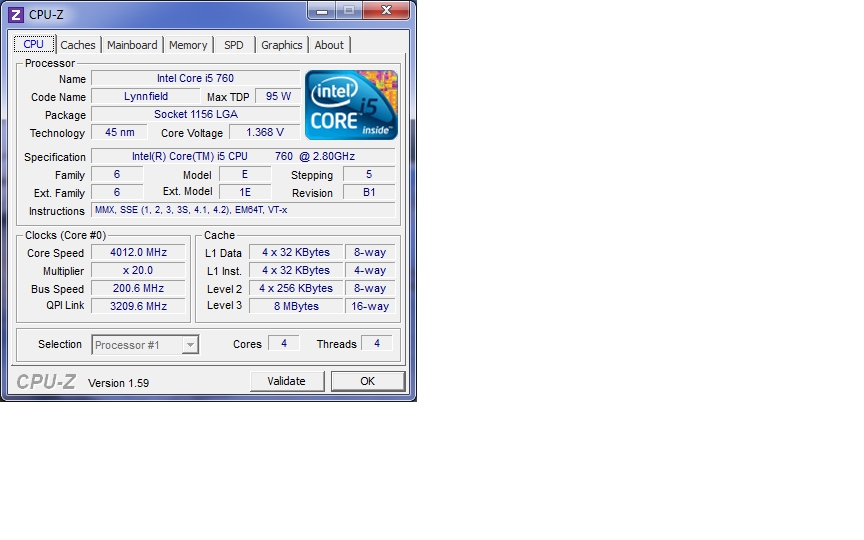Click the Code Name value Lynnfield
Screen dimensions: 864x540
pyautogui.click(x=146, y=96)
